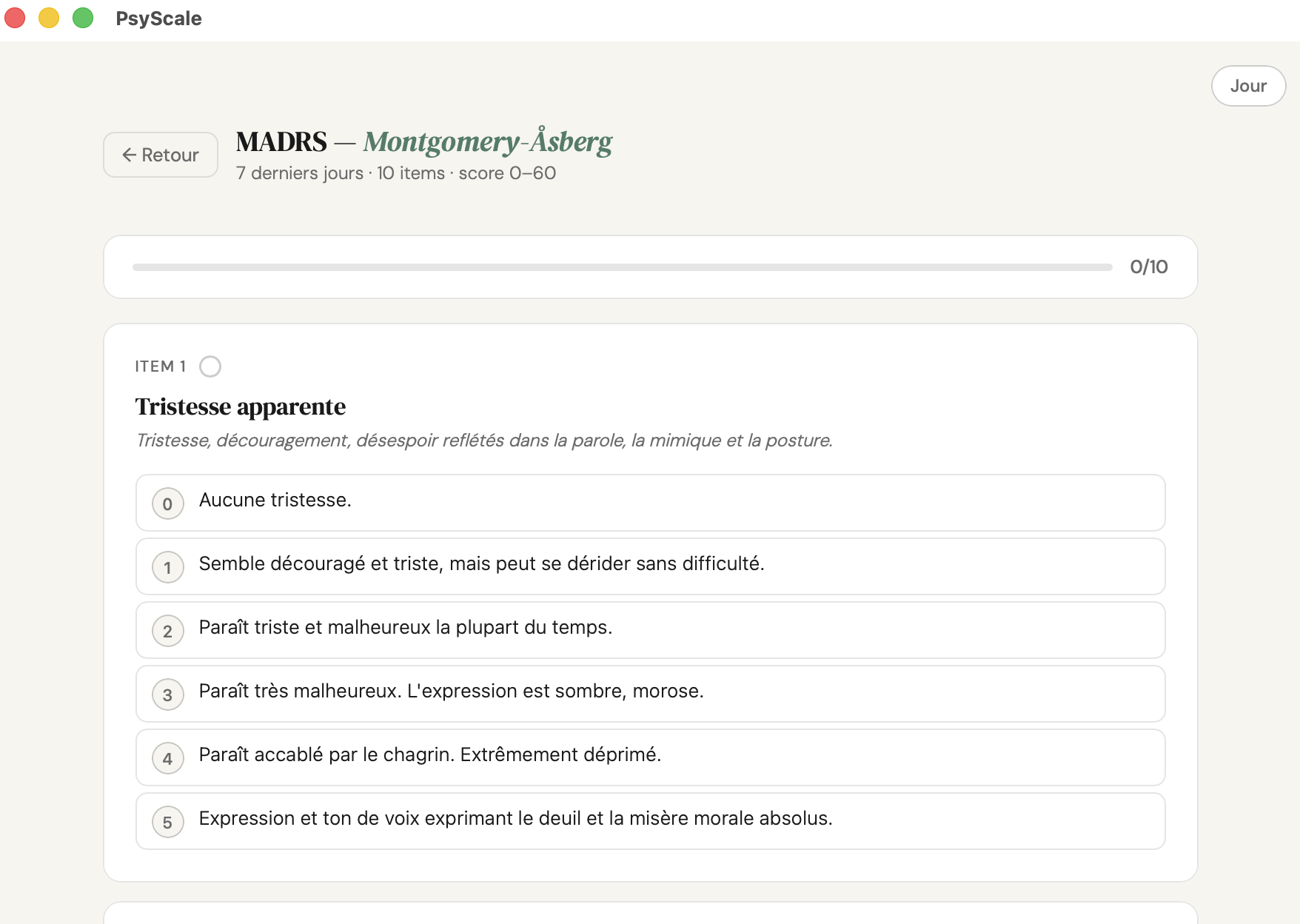This screenshot has width=1300, height=924.
Task: Click the next item card at the bottom
Action: tap(650, 918)
